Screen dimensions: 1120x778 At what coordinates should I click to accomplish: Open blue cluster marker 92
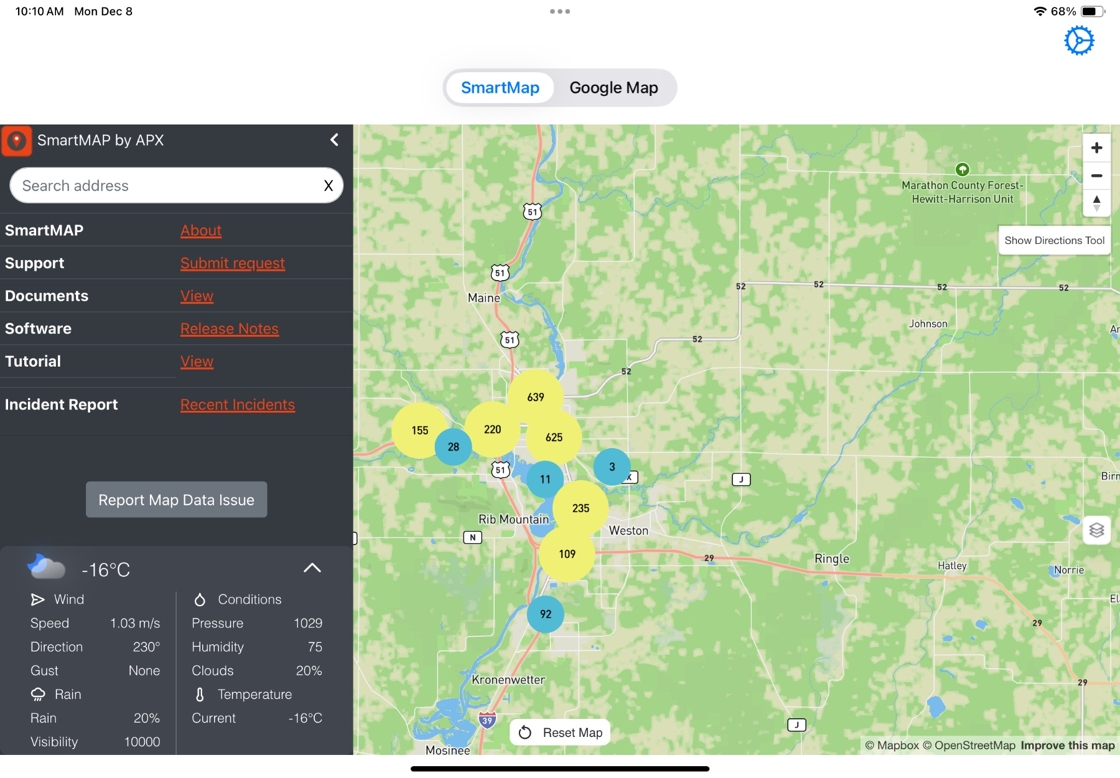546,614
